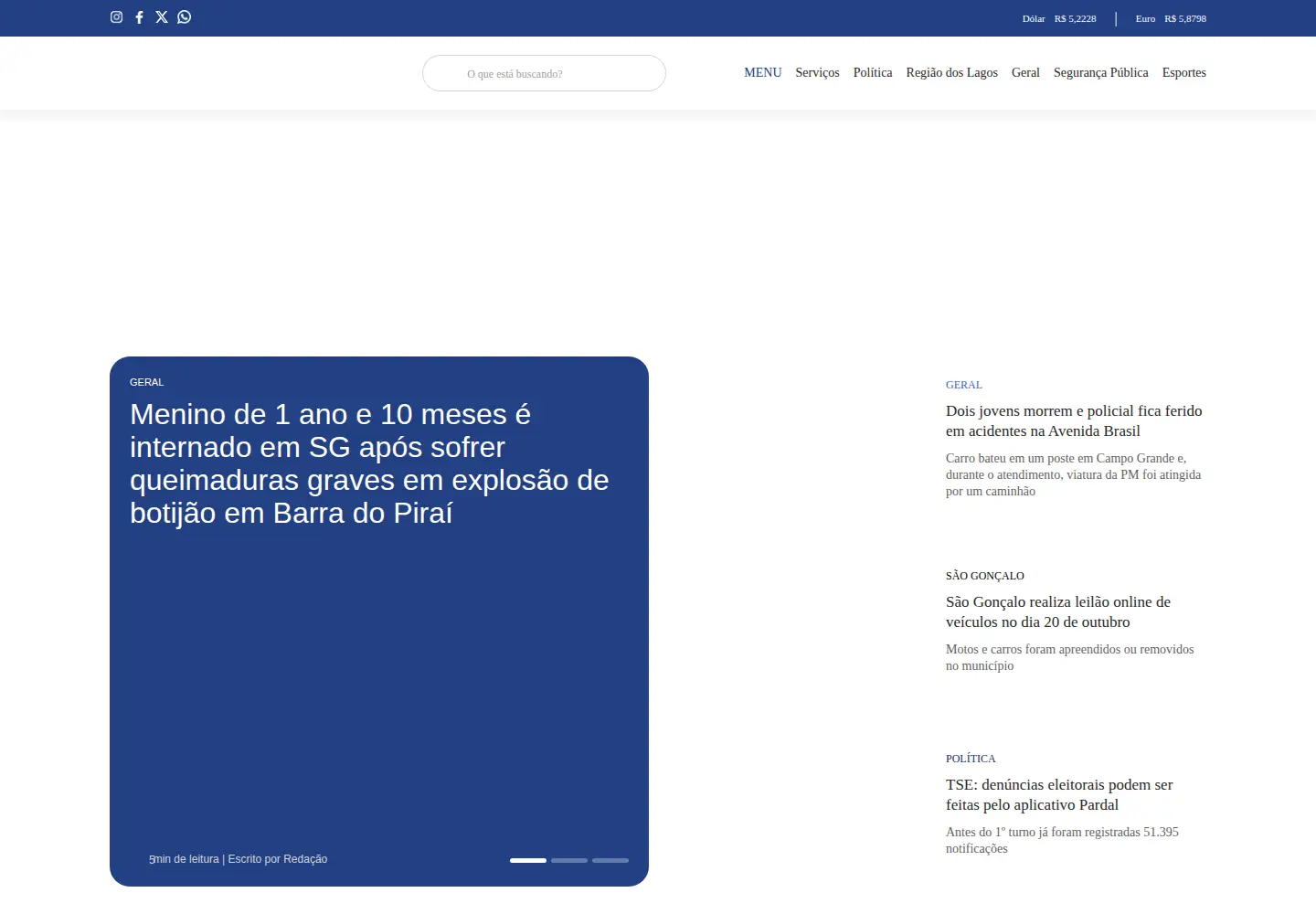The width and height of the screenshot is (1316, 914).
Task: Open the Facebook page icon
Action: [139, 16]
